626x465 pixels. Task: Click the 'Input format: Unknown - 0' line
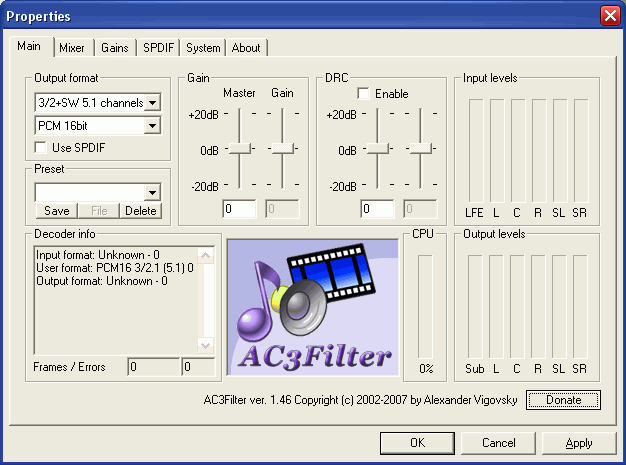tap(98, 255)
